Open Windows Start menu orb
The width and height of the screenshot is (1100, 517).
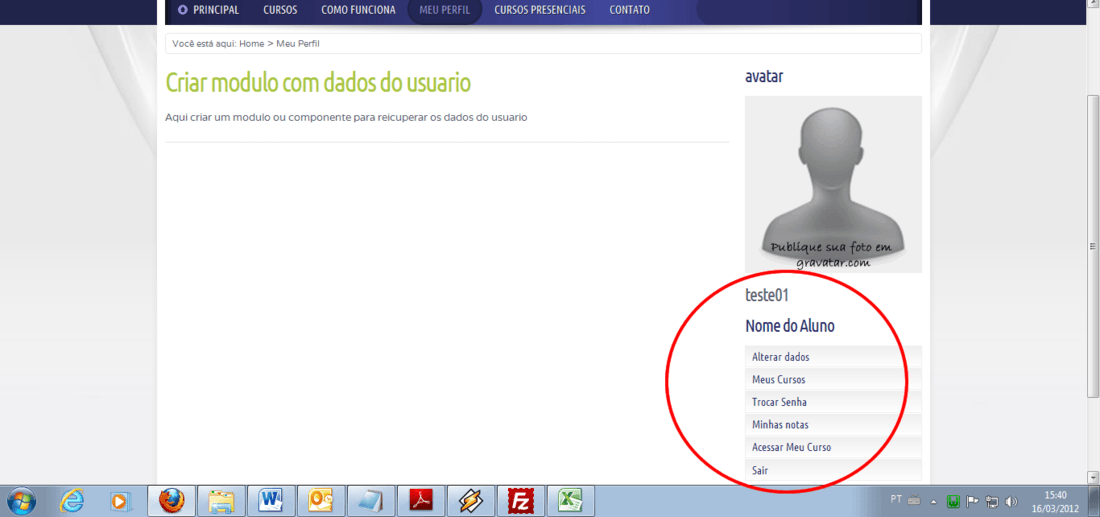22,501
